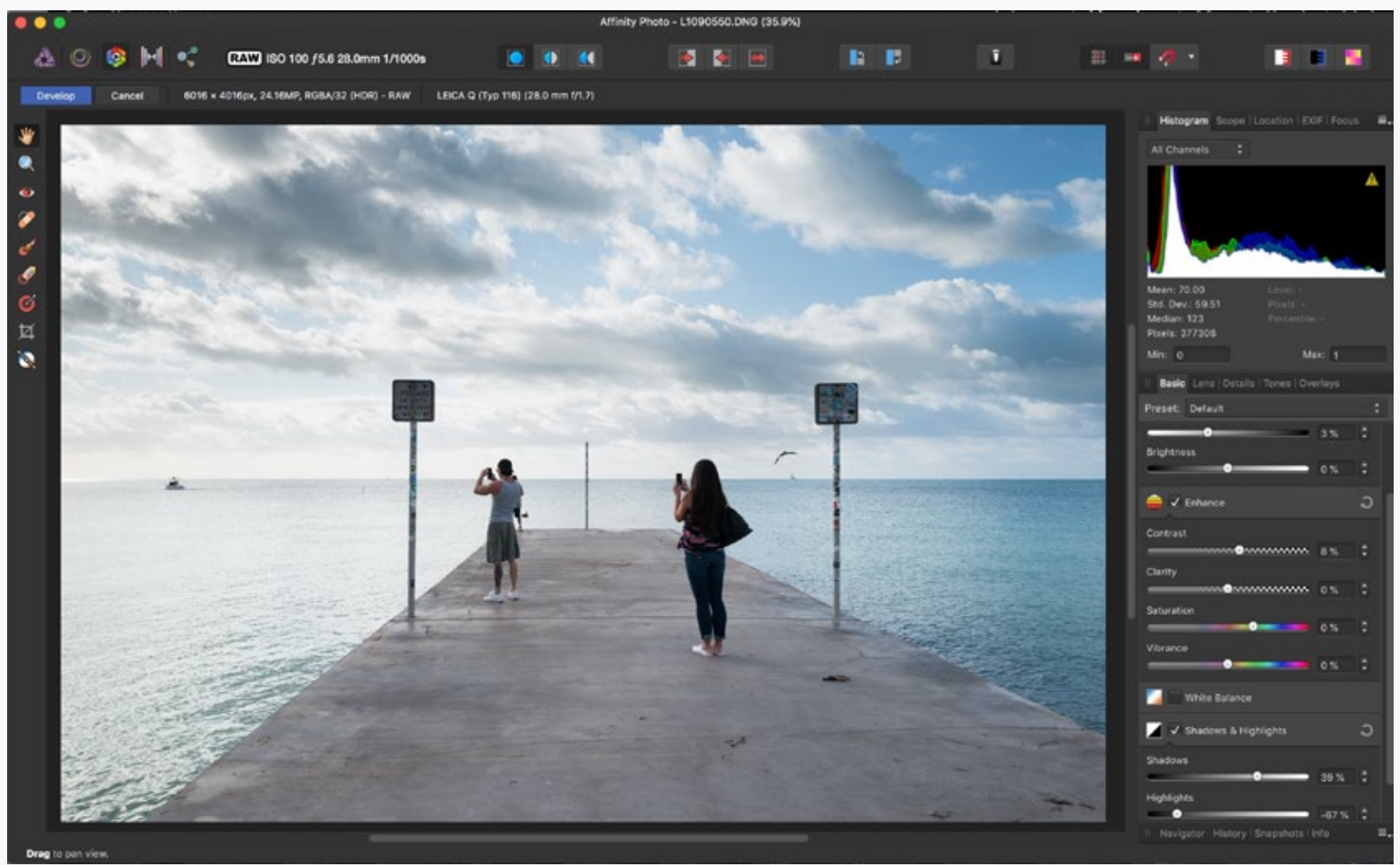The height and width of the screenshot is (865, 1400).
Task: Open the All Channels histogram dropdown
Action: [x=1196, y=150]
